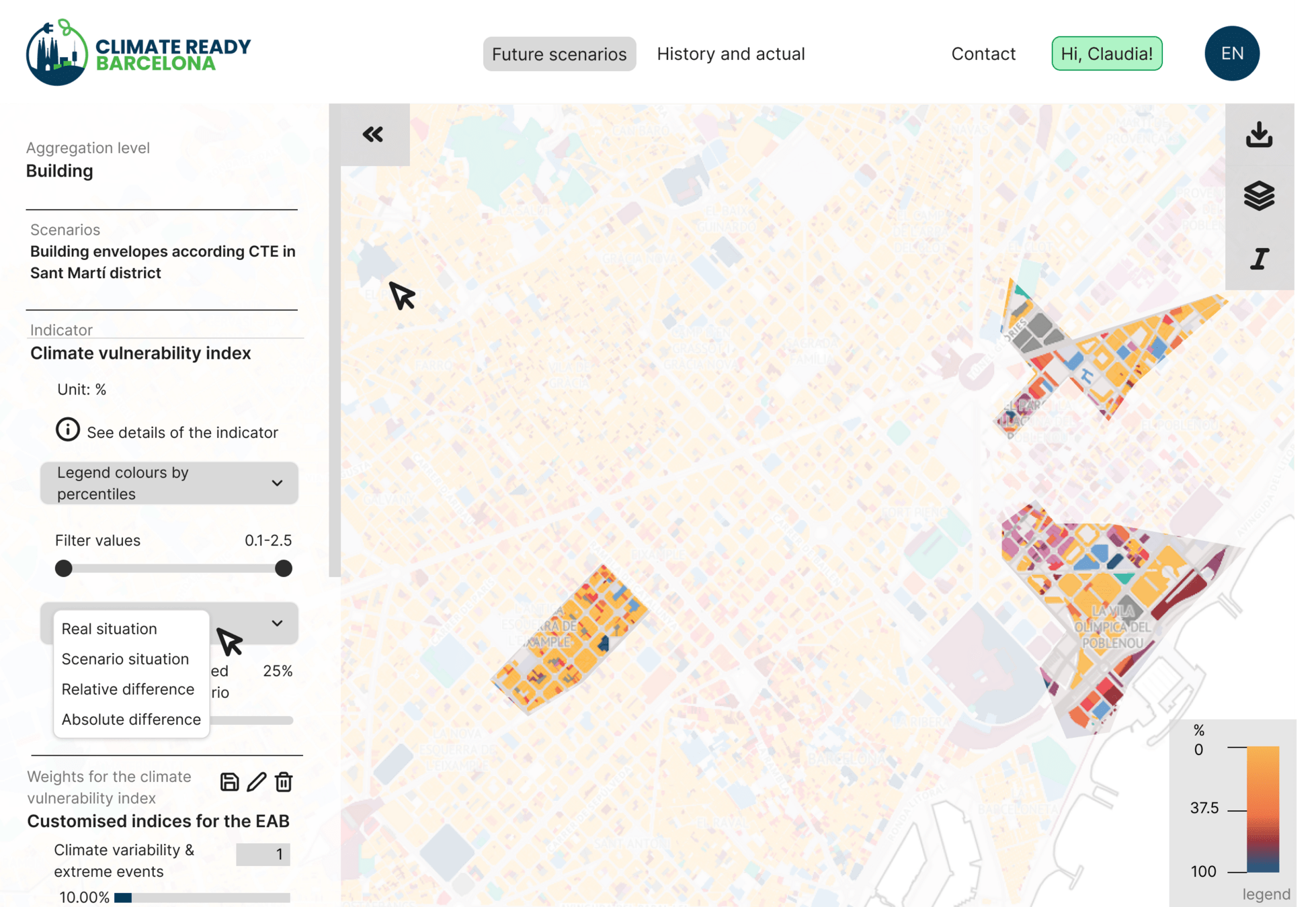Image resolution: width=1316 pixels, height=907 pixels.
Task: Click the download map icon
Action: pos(1259,134)
